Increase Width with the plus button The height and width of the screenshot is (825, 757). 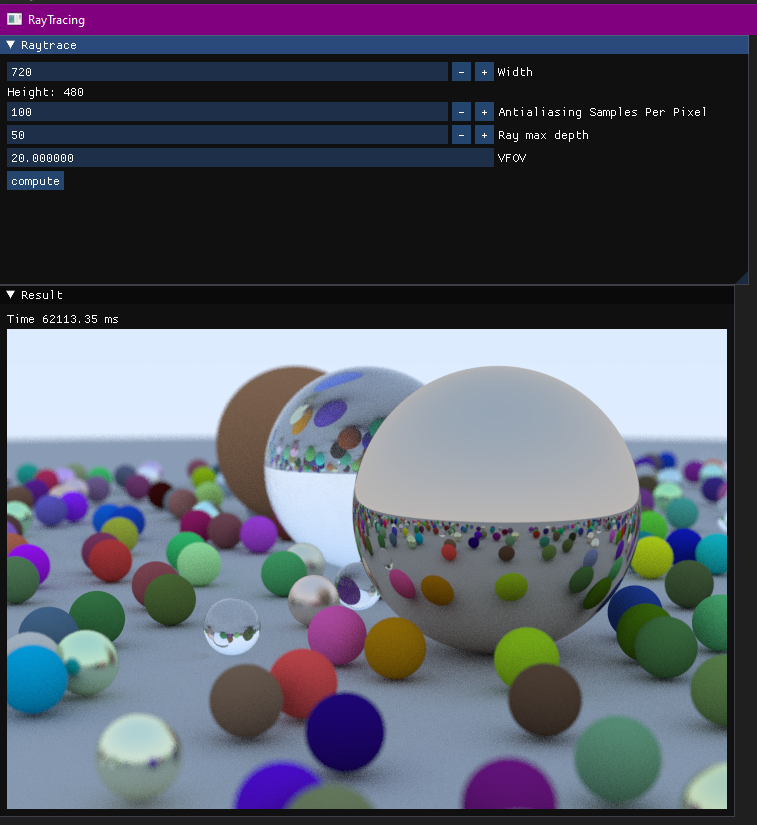click(x=485, y=72)
